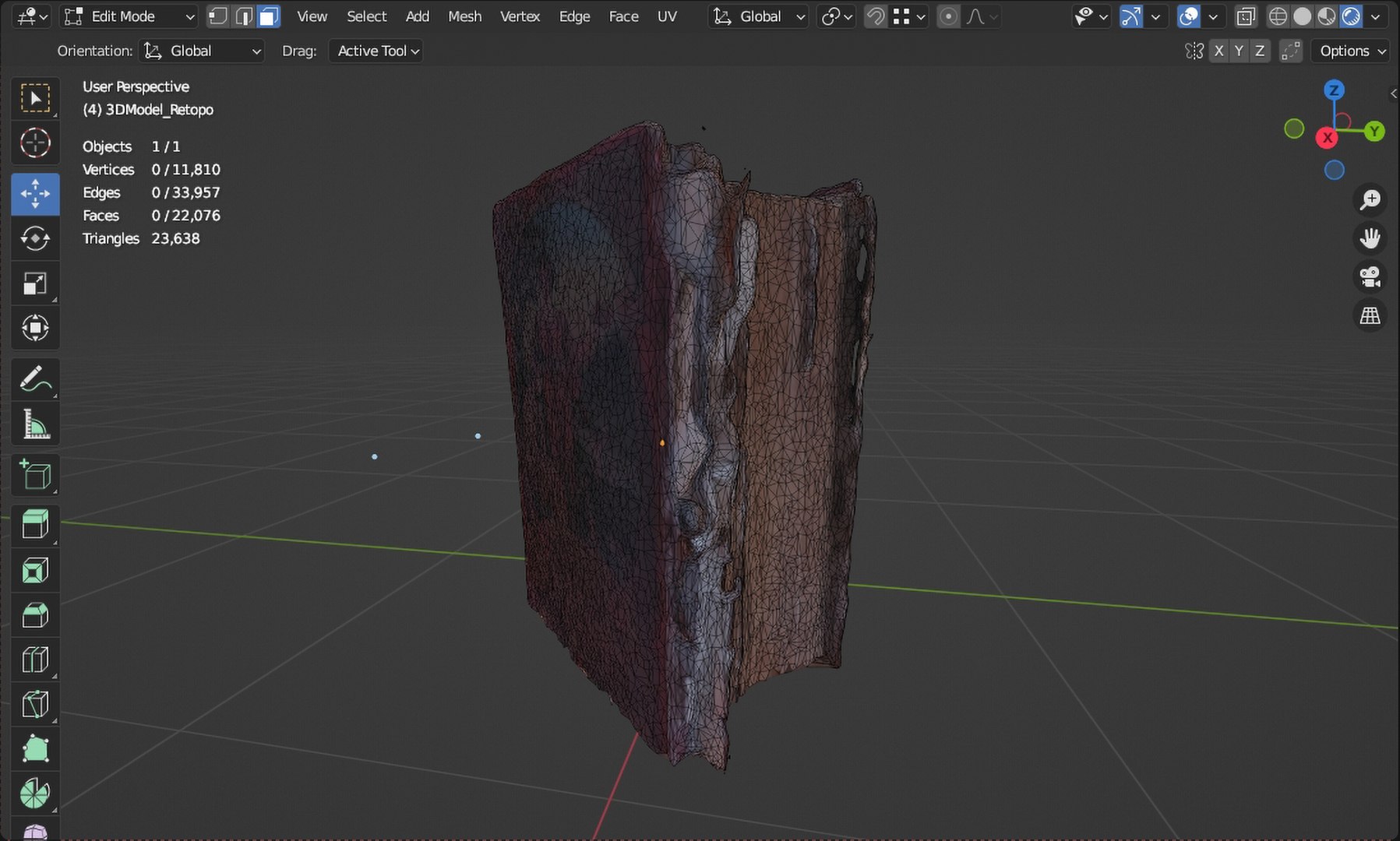The height and width of the screenshot is (841, 1400).
Task: Open the Drag Active Tool dropdown
Action: (x=376, y=51)
